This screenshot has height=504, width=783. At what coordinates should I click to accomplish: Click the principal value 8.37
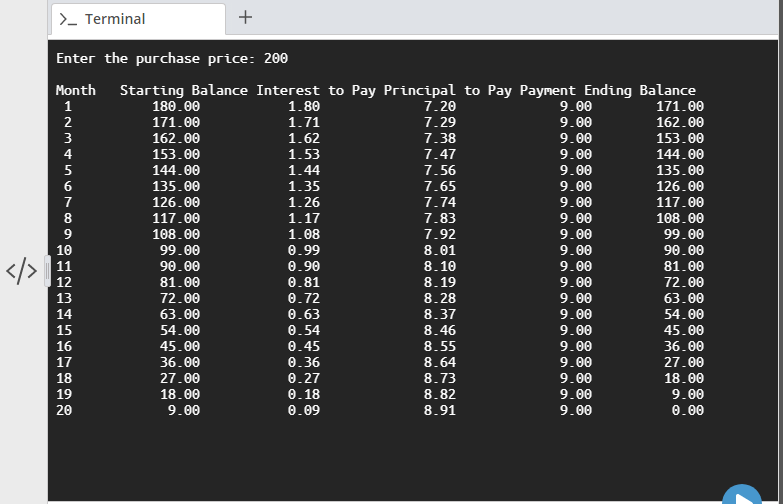click(439, 314)
